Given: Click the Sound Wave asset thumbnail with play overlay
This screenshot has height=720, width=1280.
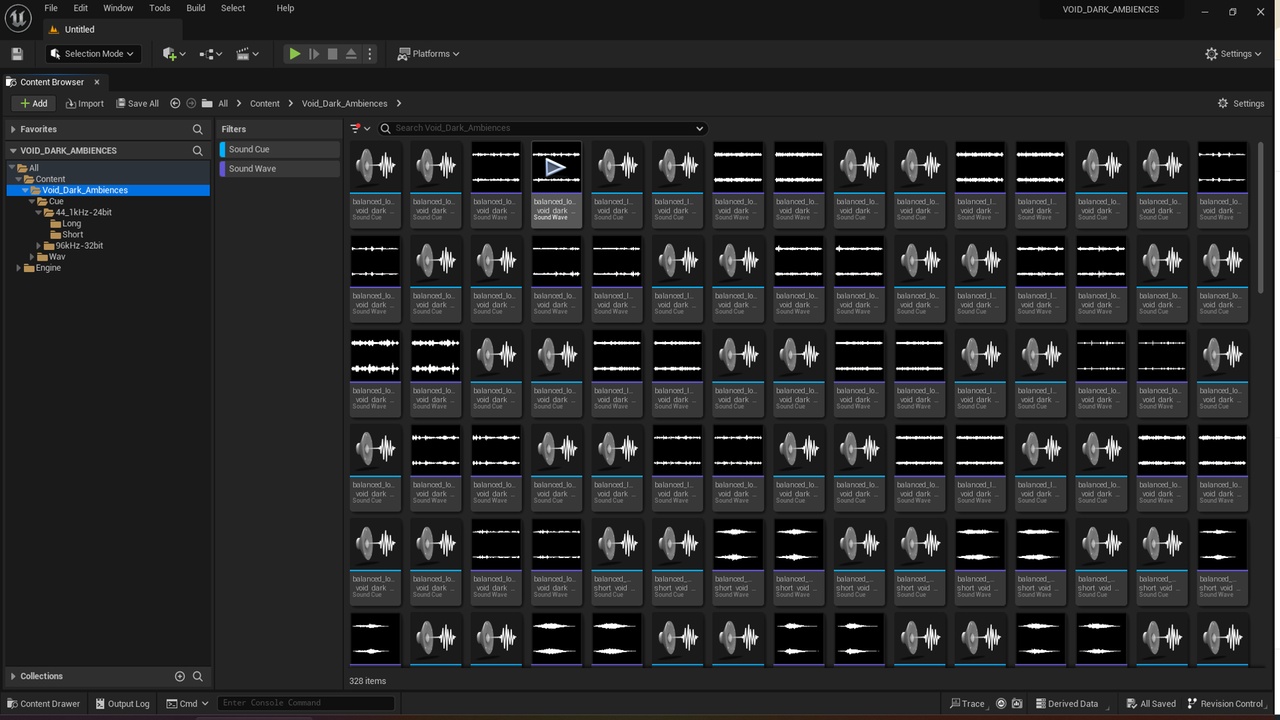Looking at the screenshot, I should pyautogui.click(x=556, y=166).
